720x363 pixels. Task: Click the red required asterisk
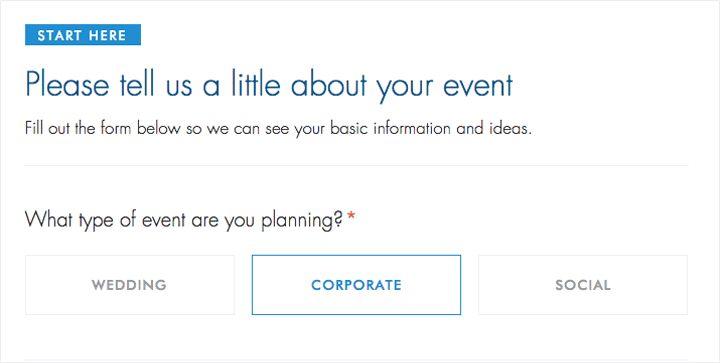(351, 216)
